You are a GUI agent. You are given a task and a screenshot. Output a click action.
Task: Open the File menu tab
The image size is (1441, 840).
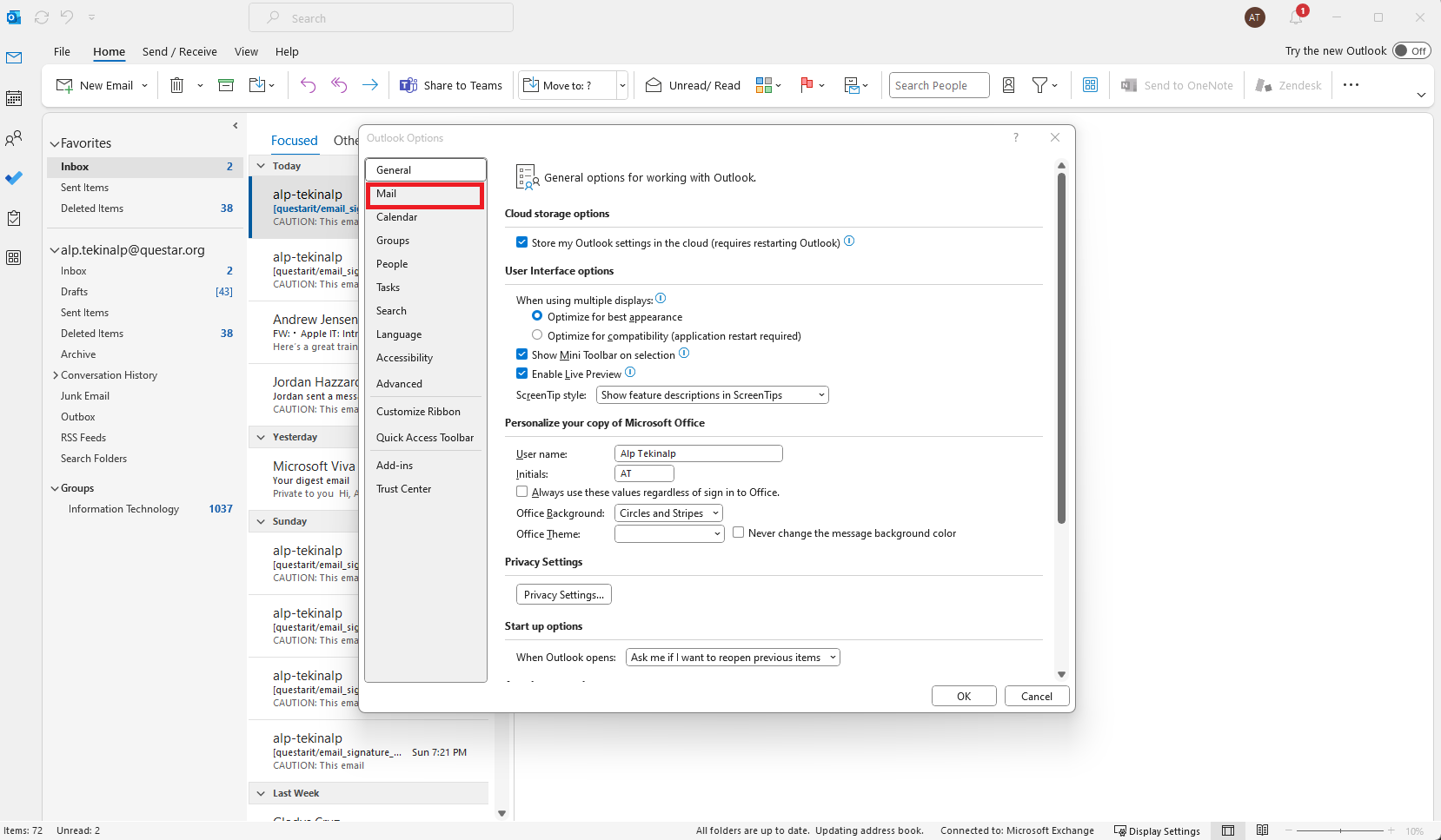(x=62, y=51)
